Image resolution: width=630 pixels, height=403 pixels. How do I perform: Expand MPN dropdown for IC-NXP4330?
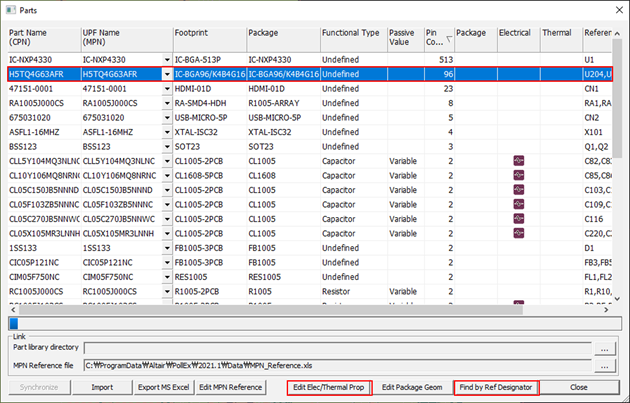coord(165,60)
